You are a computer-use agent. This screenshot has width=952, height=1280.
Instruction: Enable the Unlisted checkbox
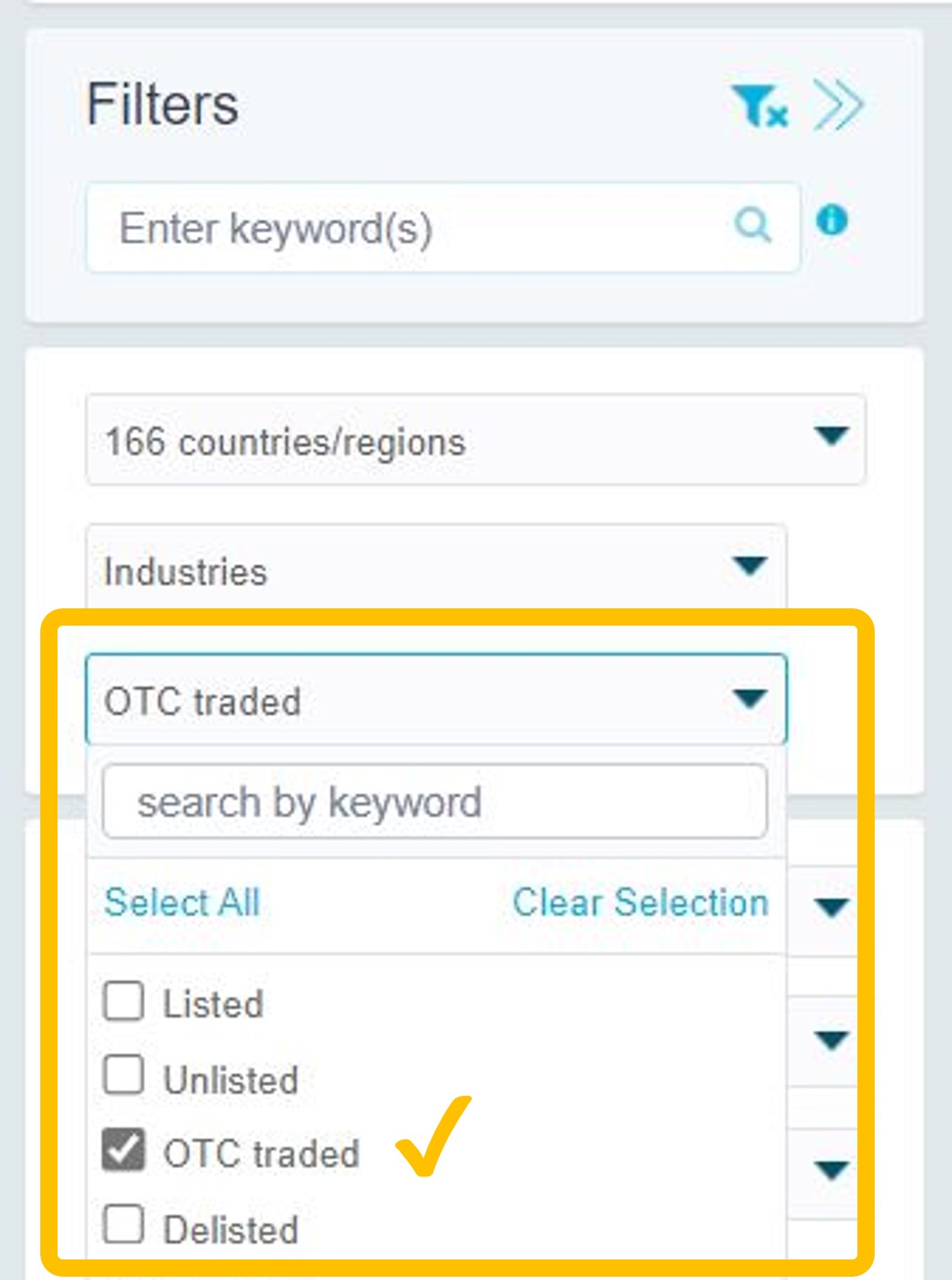[x=123, y=1075]
